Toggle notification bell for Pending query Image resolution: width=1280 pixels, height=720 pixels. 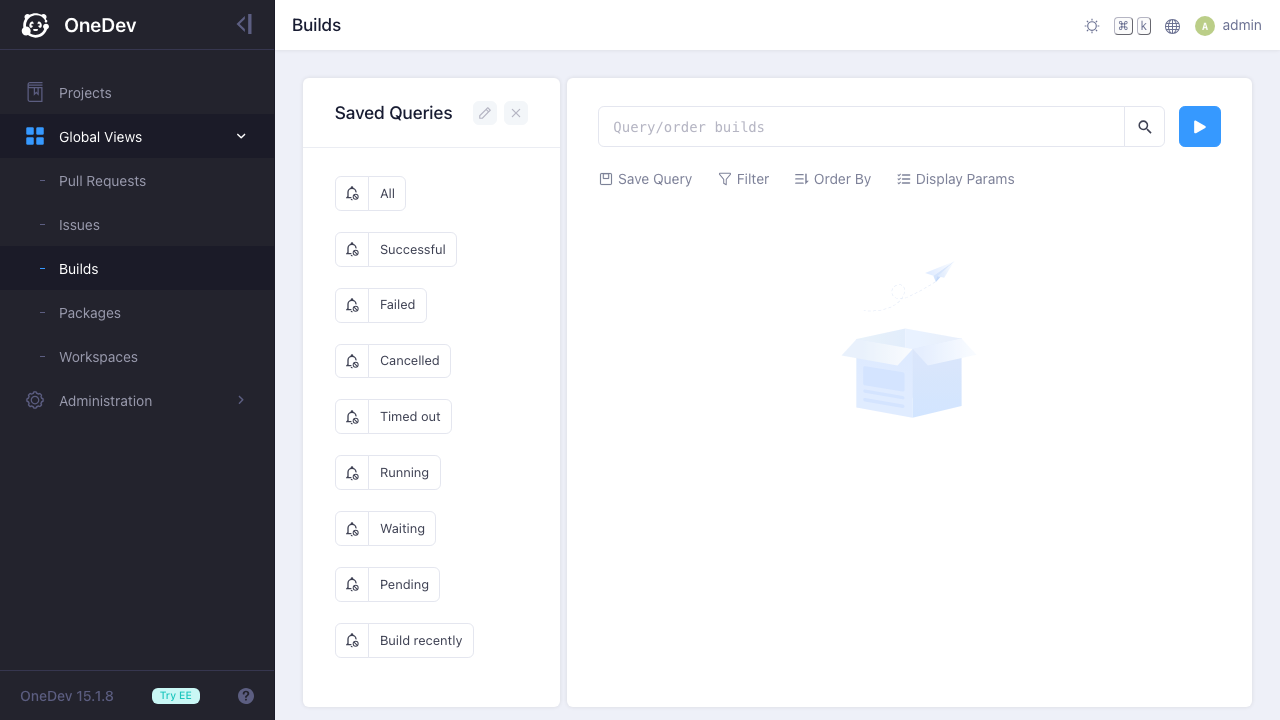[x=352, y=585]
